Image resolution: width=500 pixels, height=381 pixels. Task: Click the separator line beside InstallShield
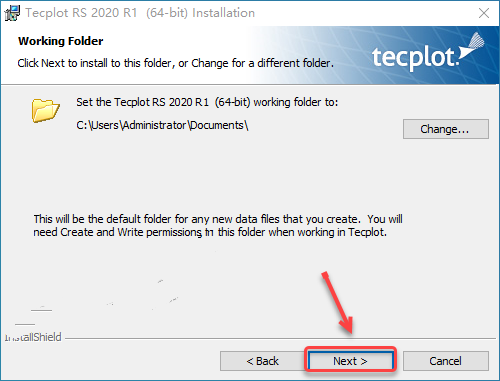(x=280, y=339)
